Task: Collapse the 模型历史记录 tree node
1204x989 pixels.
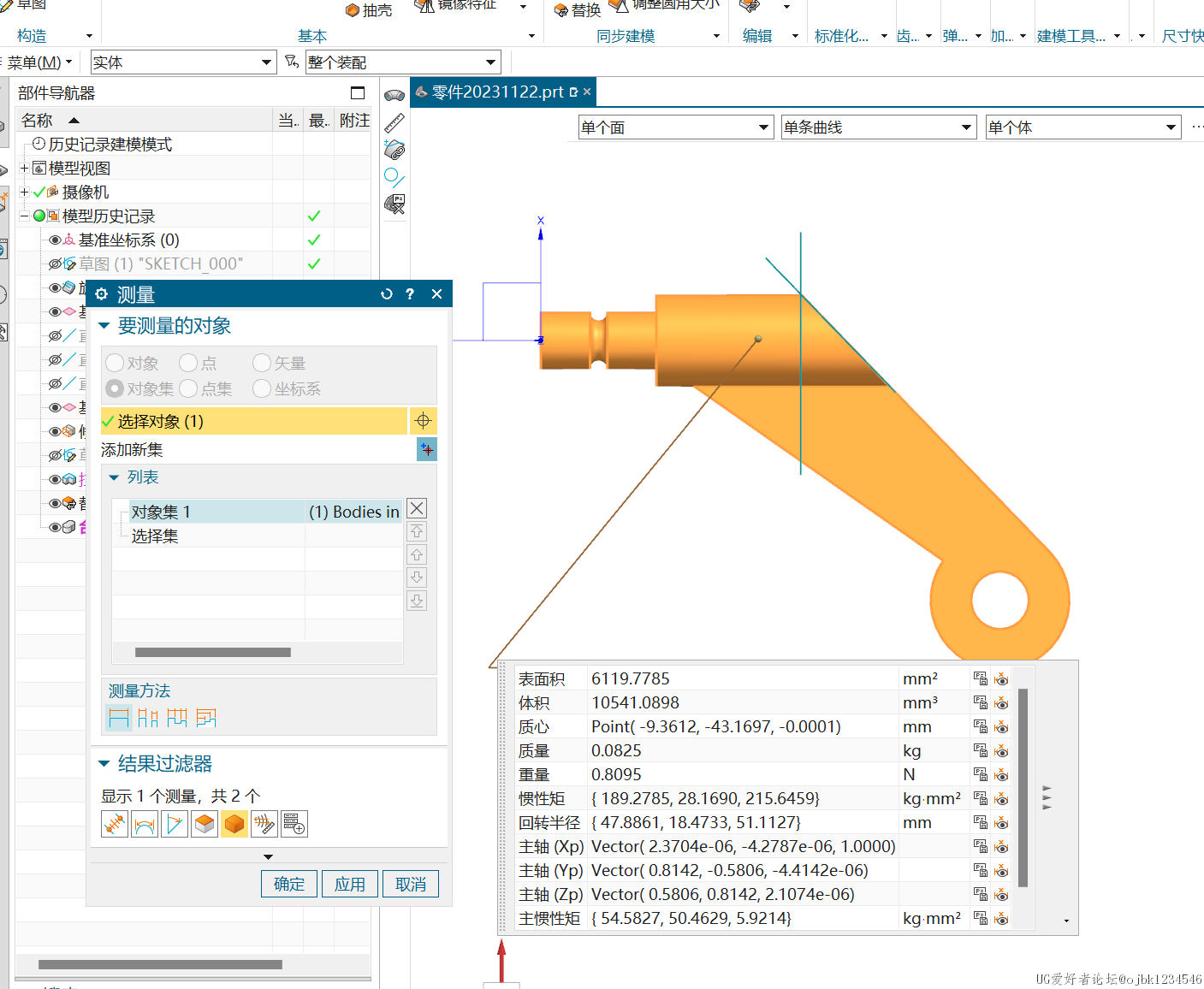Action: (25, 216)
